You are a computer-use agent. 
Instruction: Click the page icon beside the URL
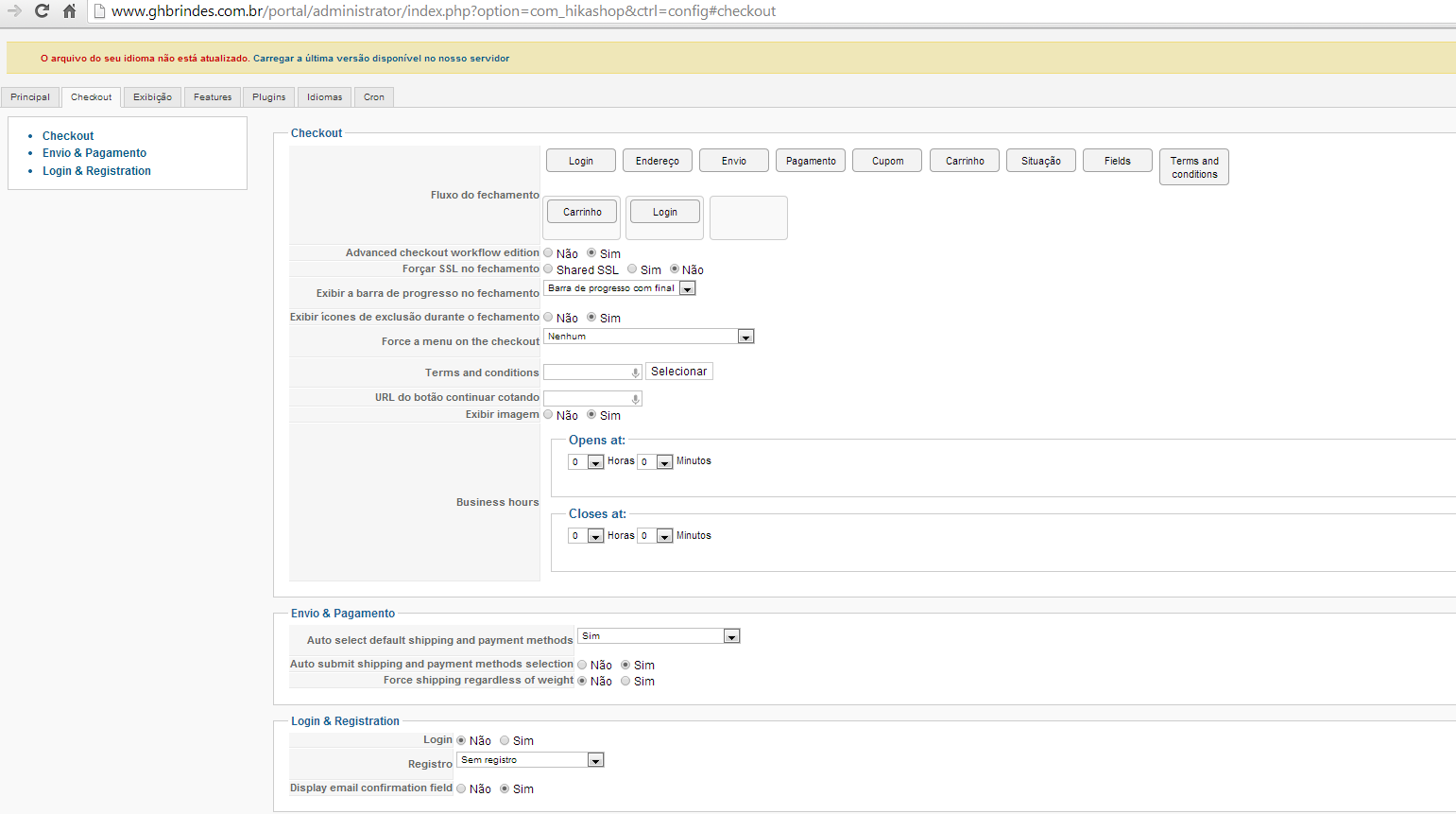[x=99, y=11]
